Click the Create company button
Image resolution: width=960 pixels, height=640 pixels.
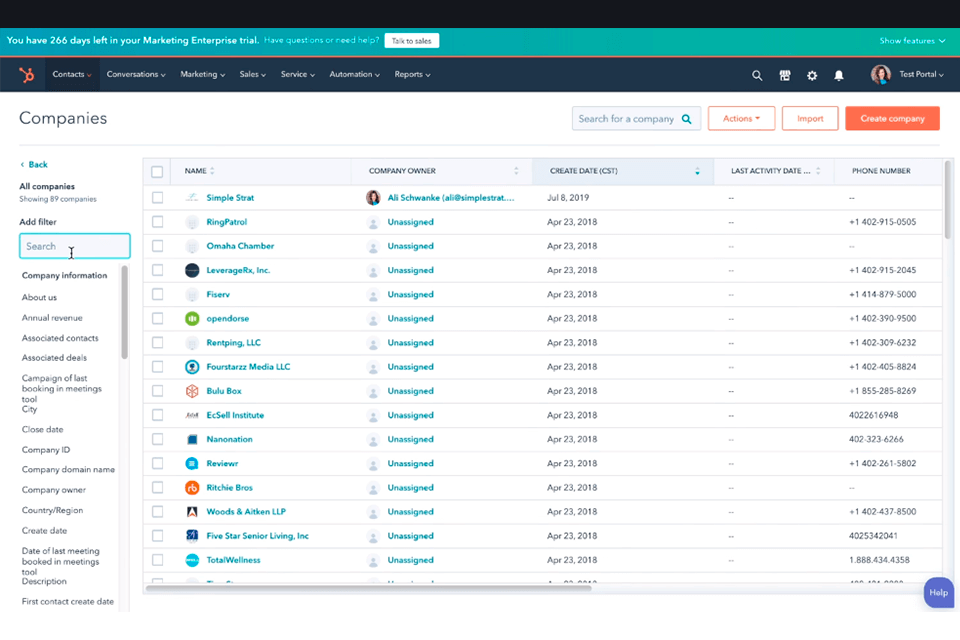coord(892,118)
